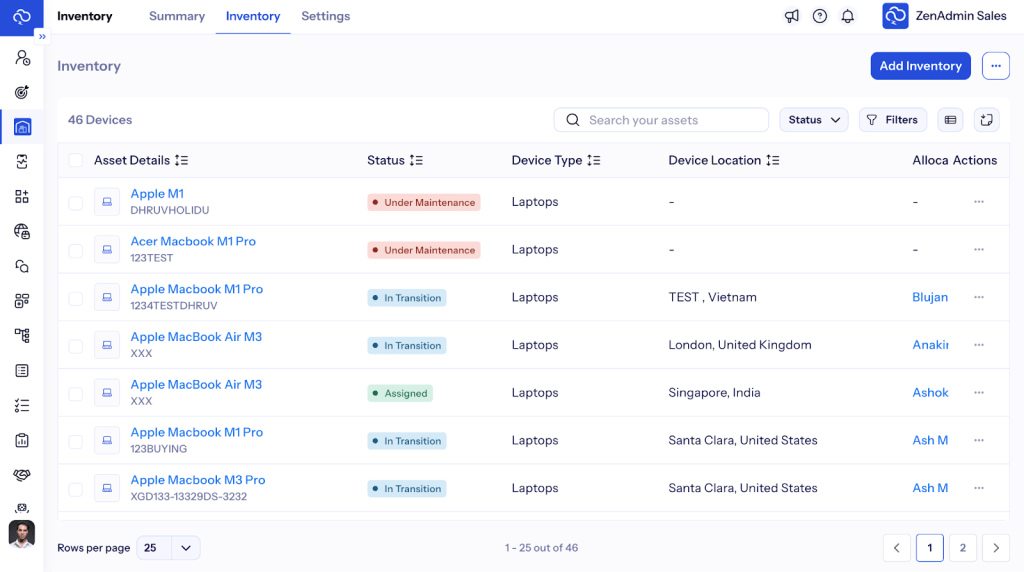The image size is (1024, 572).
Task: Open actions menu for Apple M1 row
Action: 978,202
